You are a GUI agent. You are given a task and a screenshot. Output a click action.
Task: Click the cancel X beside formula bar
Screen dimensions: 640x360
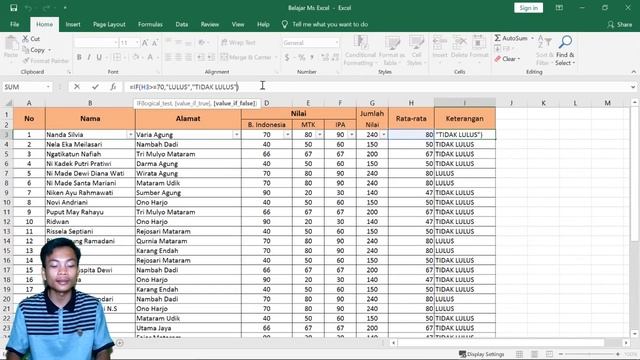[77, 87]
